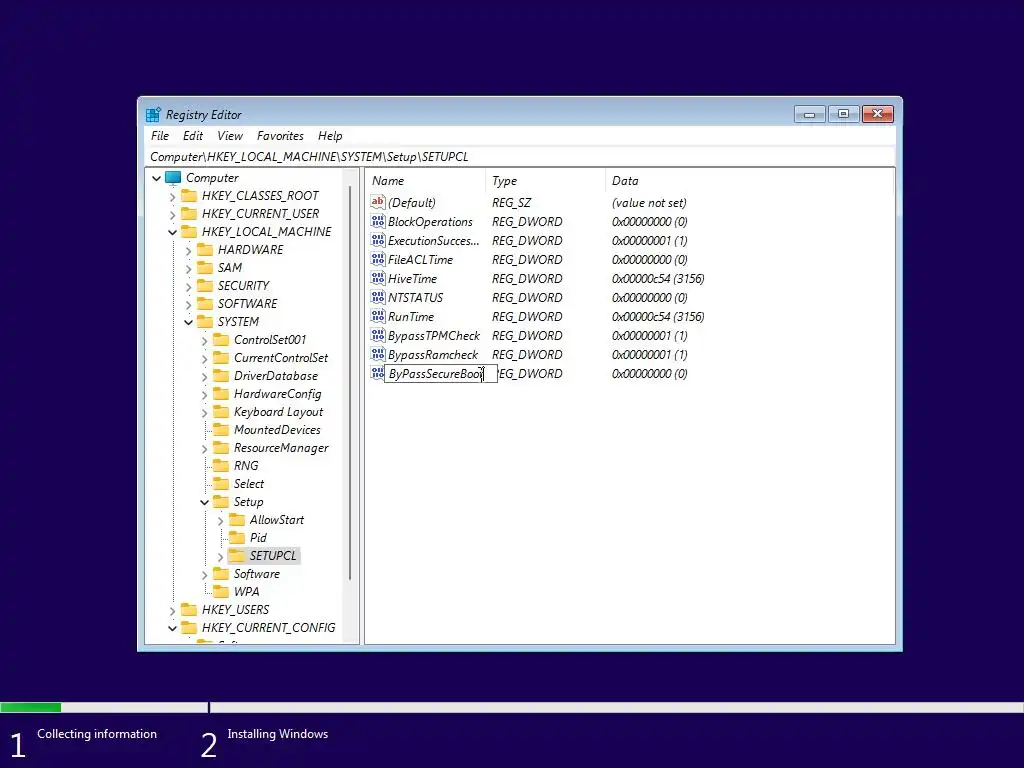Image resolution: width=1024 pixels, height=768 pixels.
Task: Click the REG_SZ type cell
Action: tap(512, 202)
